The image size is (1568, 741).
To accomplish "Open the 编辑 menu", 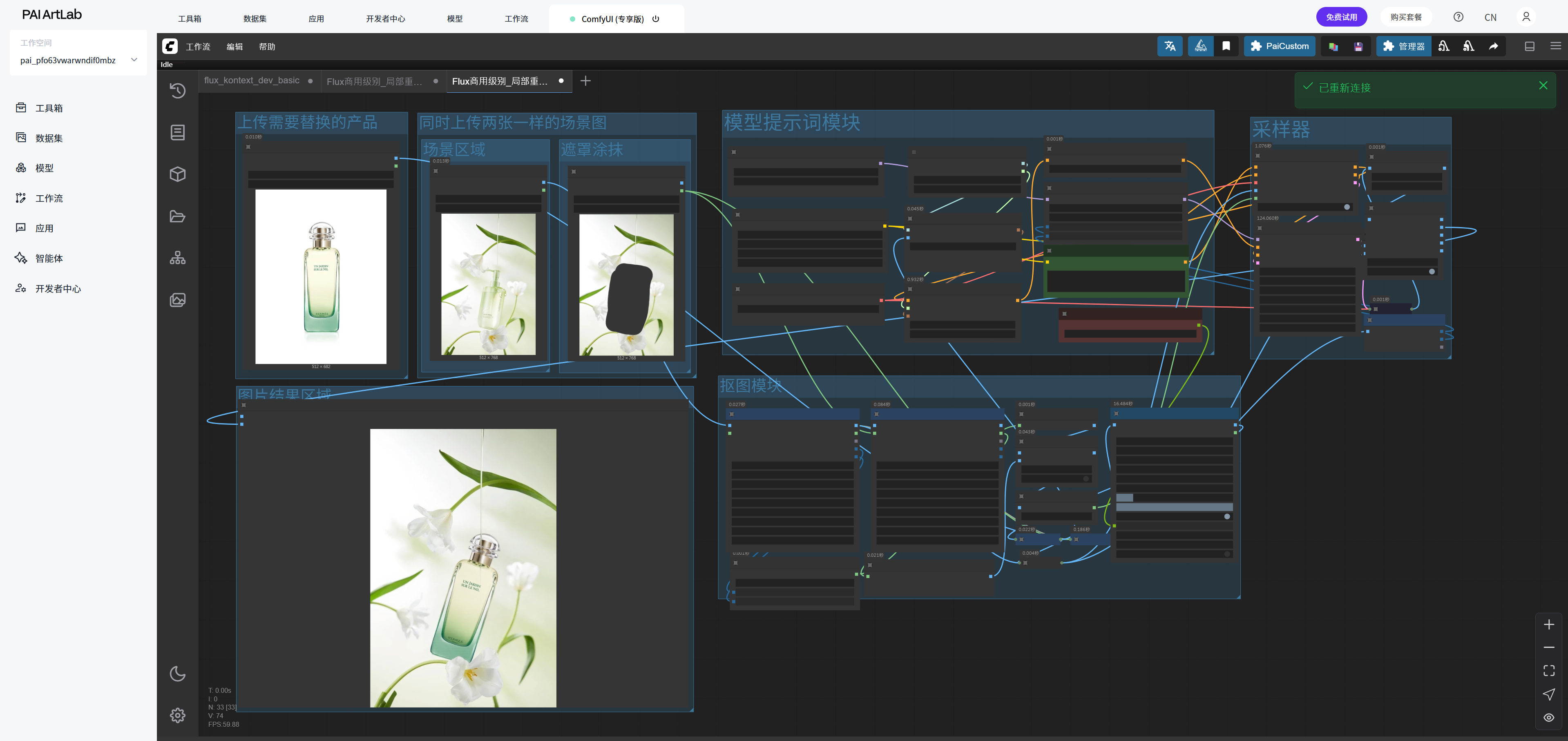I will coord(235,46).
